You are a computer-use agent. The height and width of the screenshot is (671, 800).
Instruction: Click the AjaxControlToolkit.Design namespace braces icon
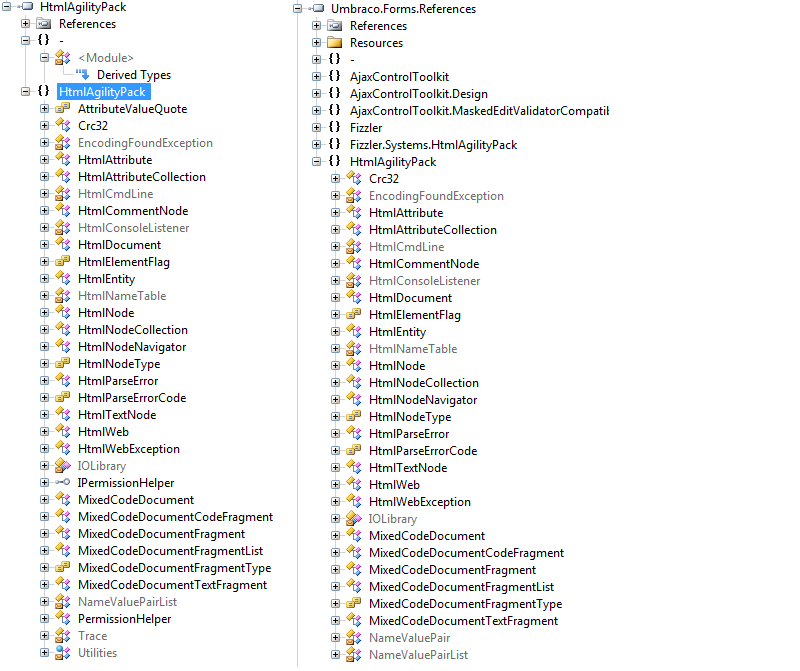335,93
